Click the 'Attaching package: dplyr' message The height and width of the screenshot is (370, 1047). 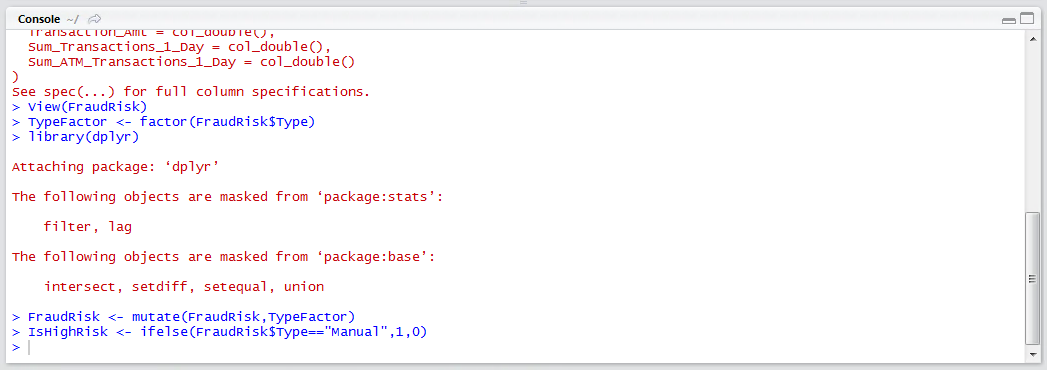point(116,167)
